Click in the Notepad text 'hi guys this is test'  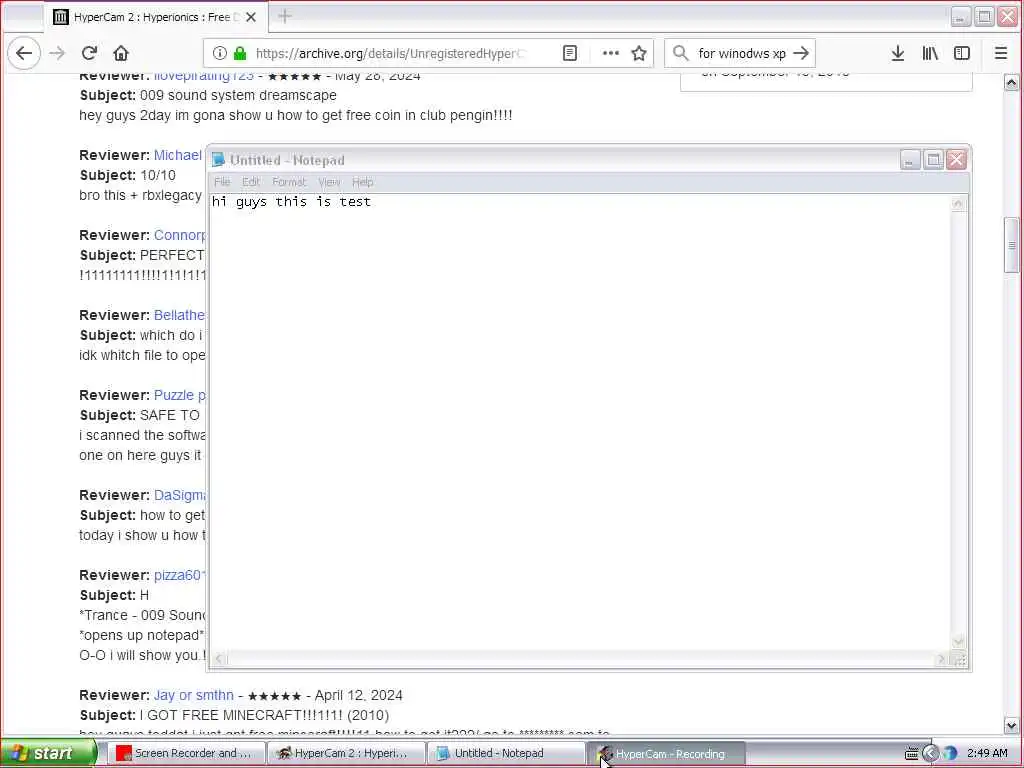coord(291,202)
